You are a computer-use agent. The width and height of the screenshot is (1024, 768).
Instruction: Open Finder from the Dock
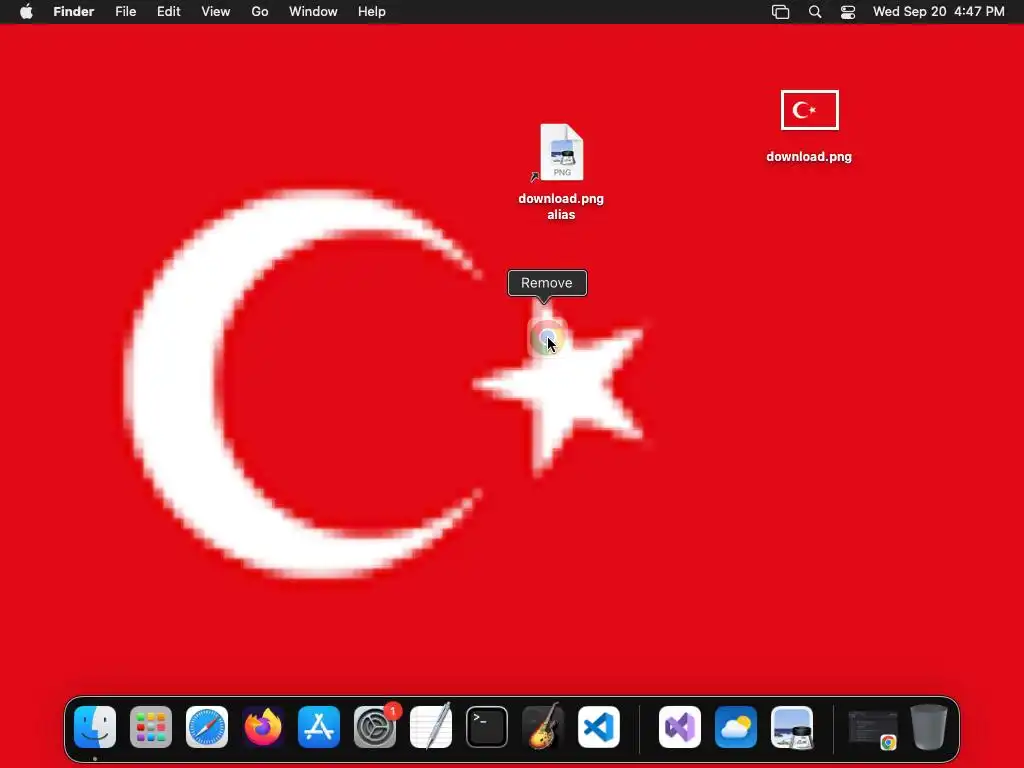(95, 727)
